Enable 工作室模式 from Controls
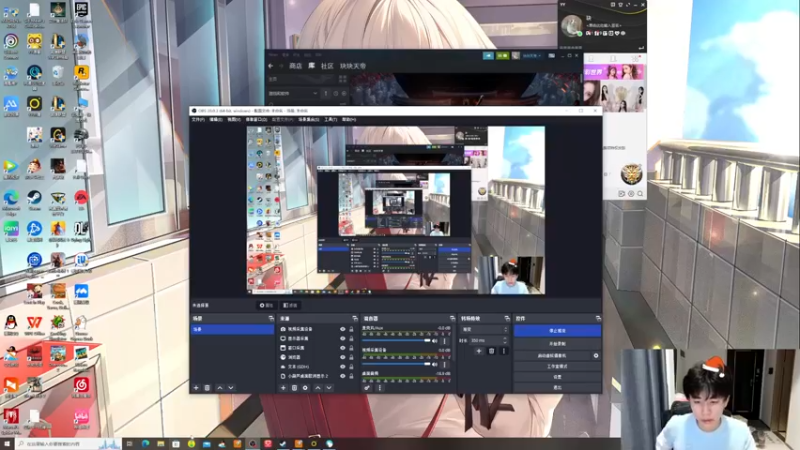The image size is (800, 450). click(x=557, y=366)
